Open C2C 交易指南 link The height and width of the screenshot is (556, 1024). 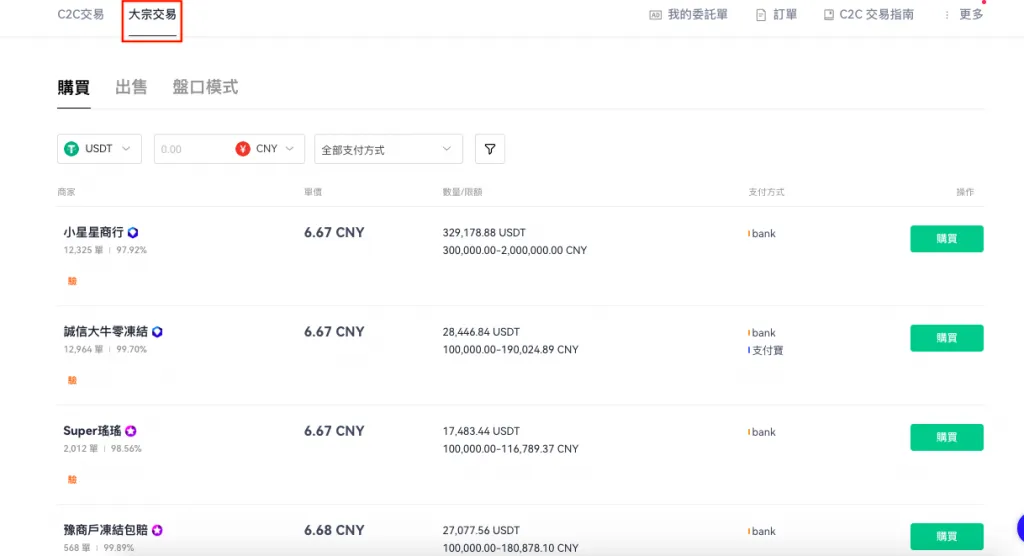[x=868, y=15]
